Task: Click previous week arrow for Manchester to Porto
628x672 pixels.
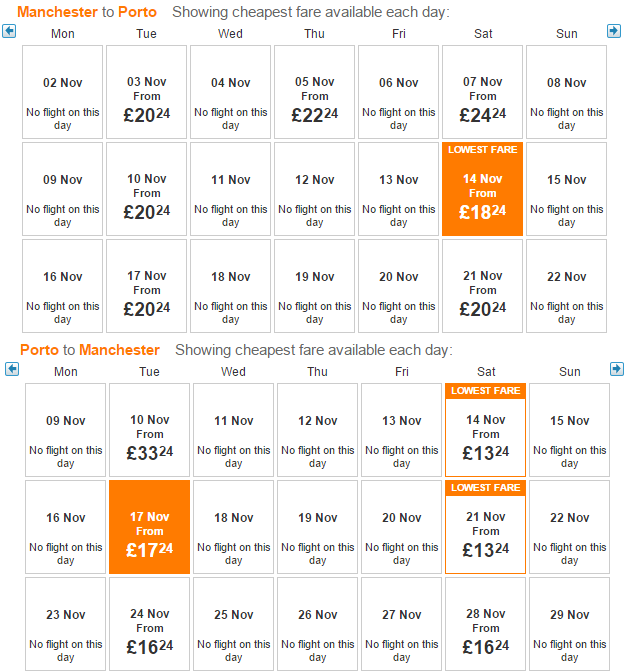Action: click(9, 31)
